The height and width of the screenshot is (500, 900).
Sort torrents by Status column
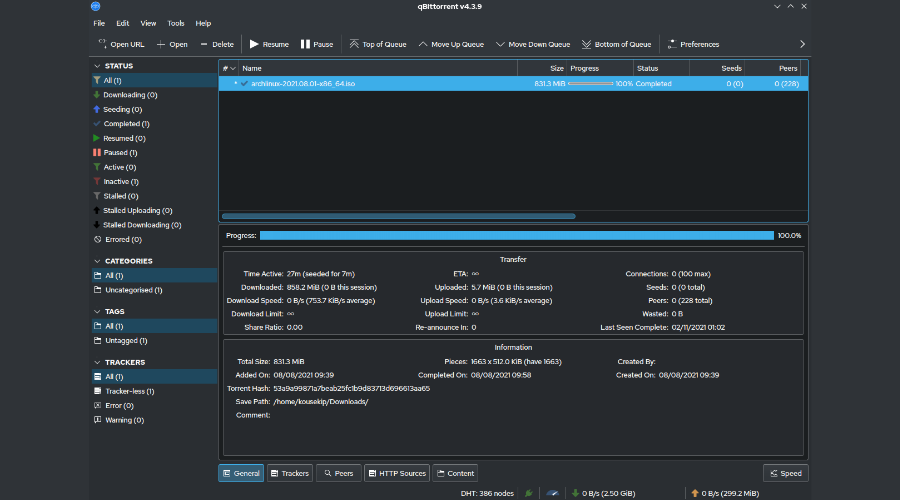coord(661,68)
